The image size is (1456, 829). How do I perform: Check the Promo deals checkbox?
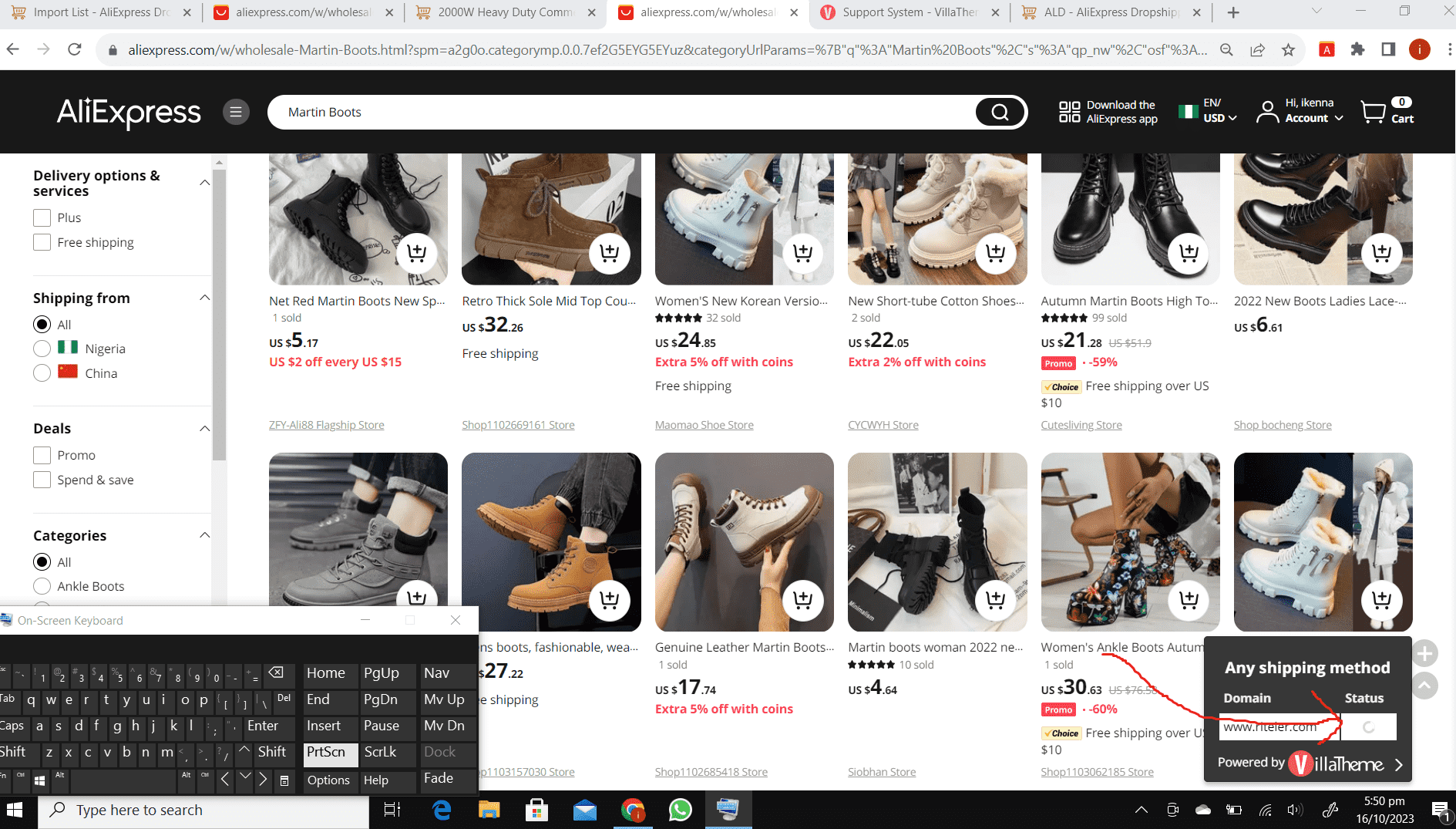tap(42, 456)
